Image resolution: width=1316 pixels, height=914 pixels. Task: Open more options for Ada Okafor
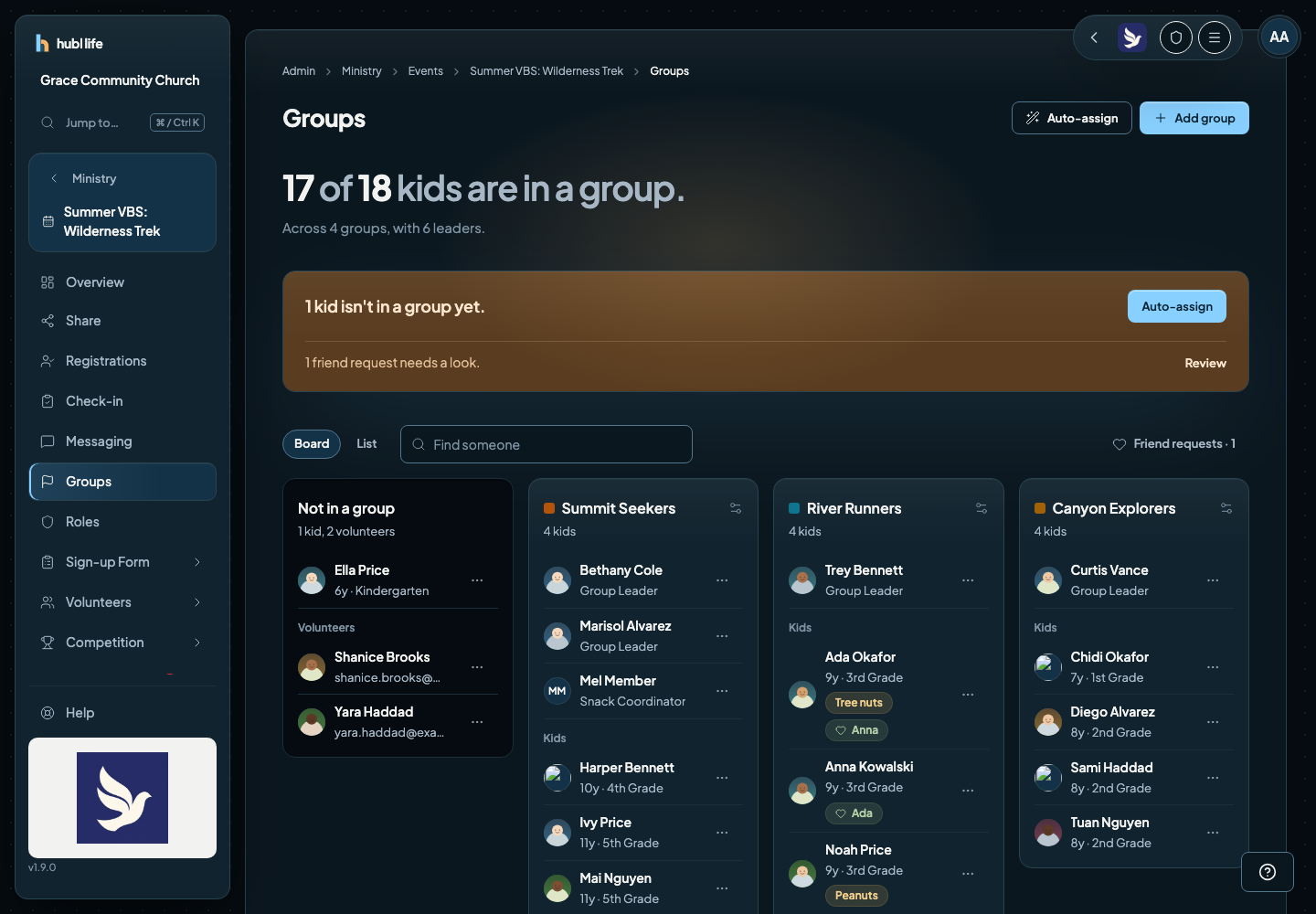tap(968, 695)
